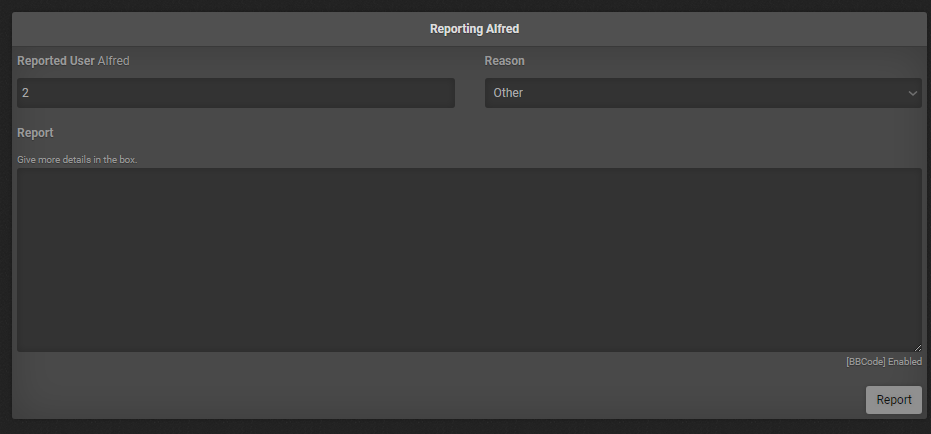Click the Report submit button
The image size is (931, 434).
pyautogui.click(x=893, y=400)
